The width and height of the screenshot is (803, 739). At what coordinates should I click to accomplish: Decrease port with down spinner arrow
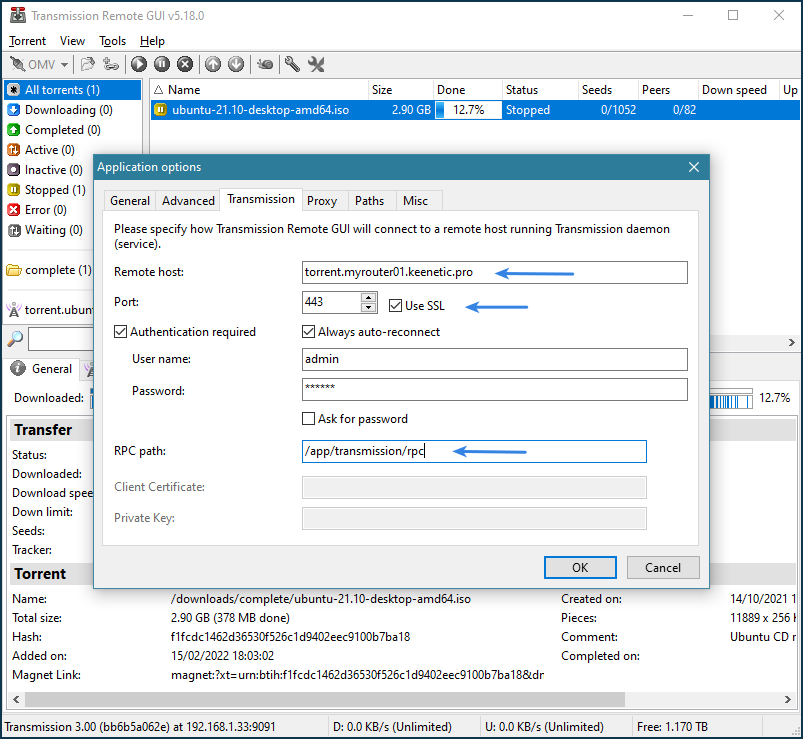click(369, 308)
